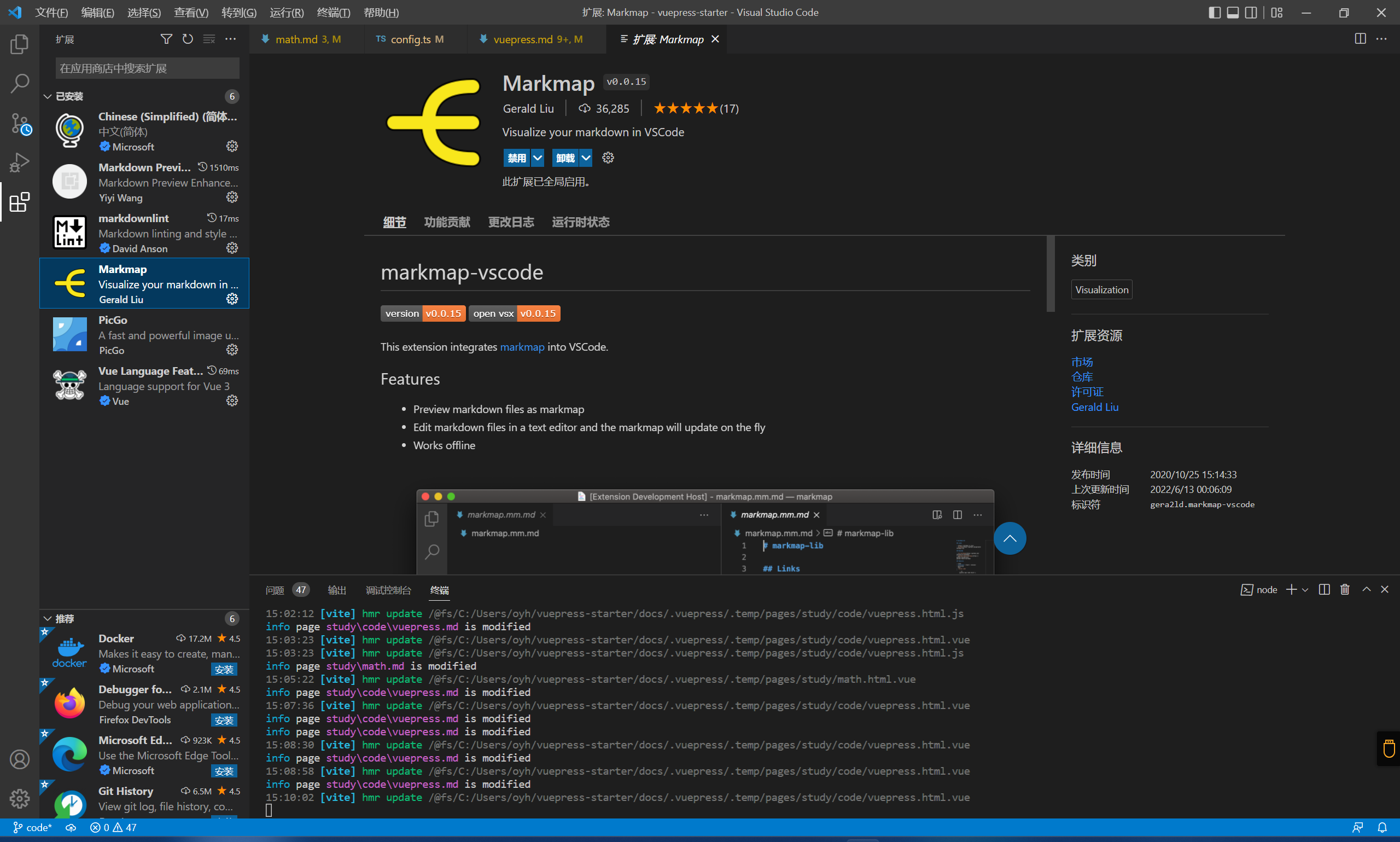Screen dimensions: 1400x842
Task: Kill terminal with trash icon
Action: pyautogui.click(x=1344, y=590)
